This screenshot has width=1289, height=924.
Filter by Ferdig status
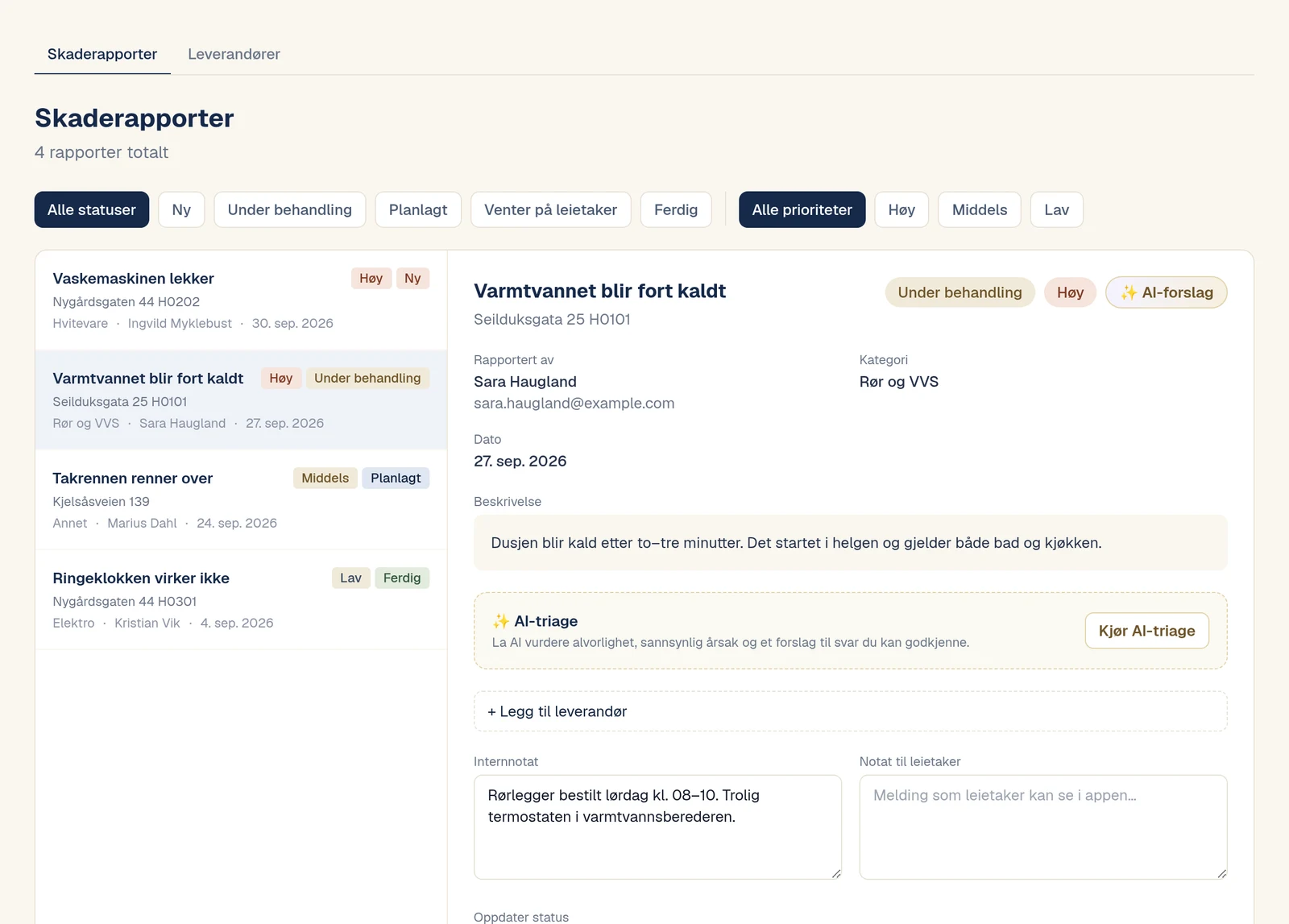676,209
